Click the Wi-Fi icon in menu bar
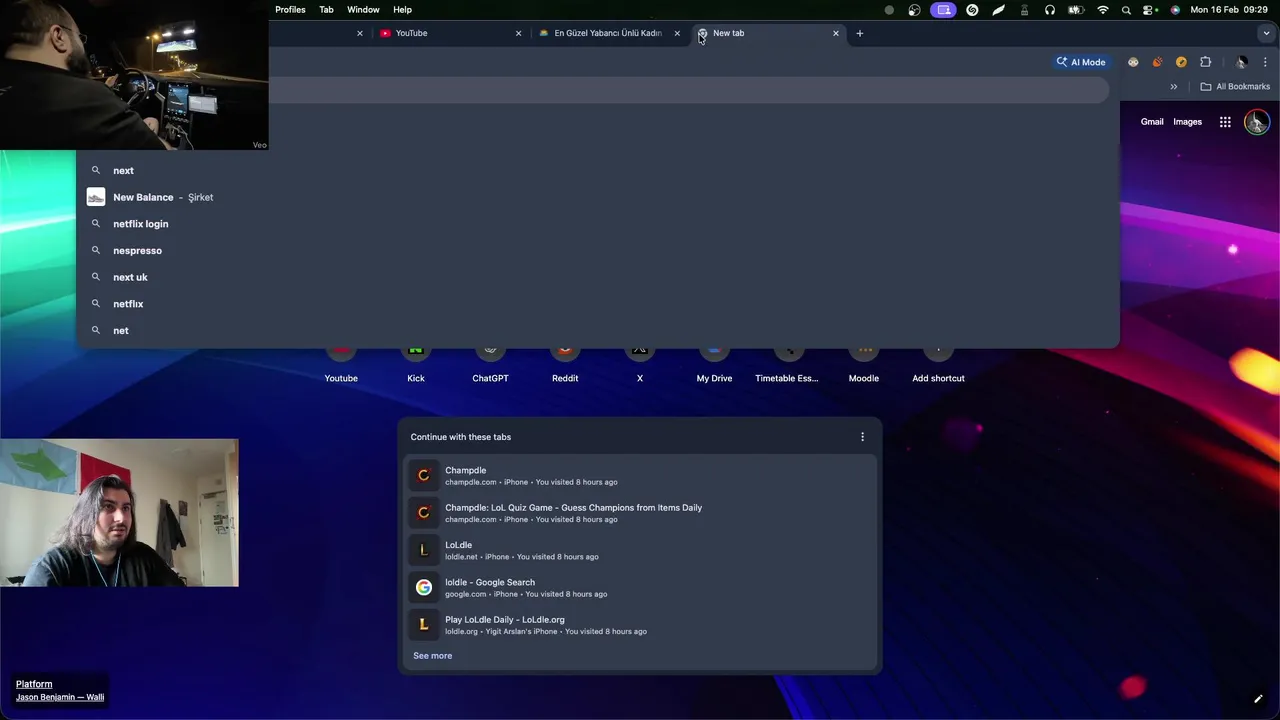The width and height of the screenshot is (1280, 720). coord(1103,9)
